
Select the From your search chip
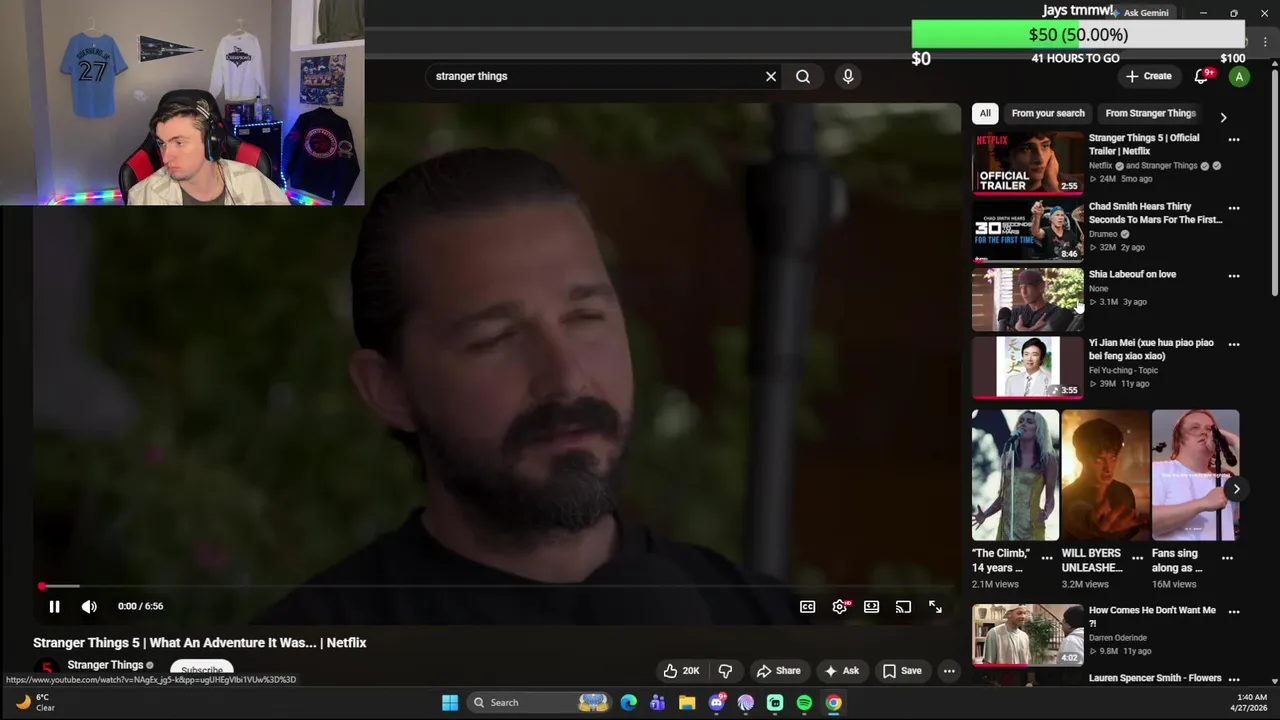(x=1048, y=113)
